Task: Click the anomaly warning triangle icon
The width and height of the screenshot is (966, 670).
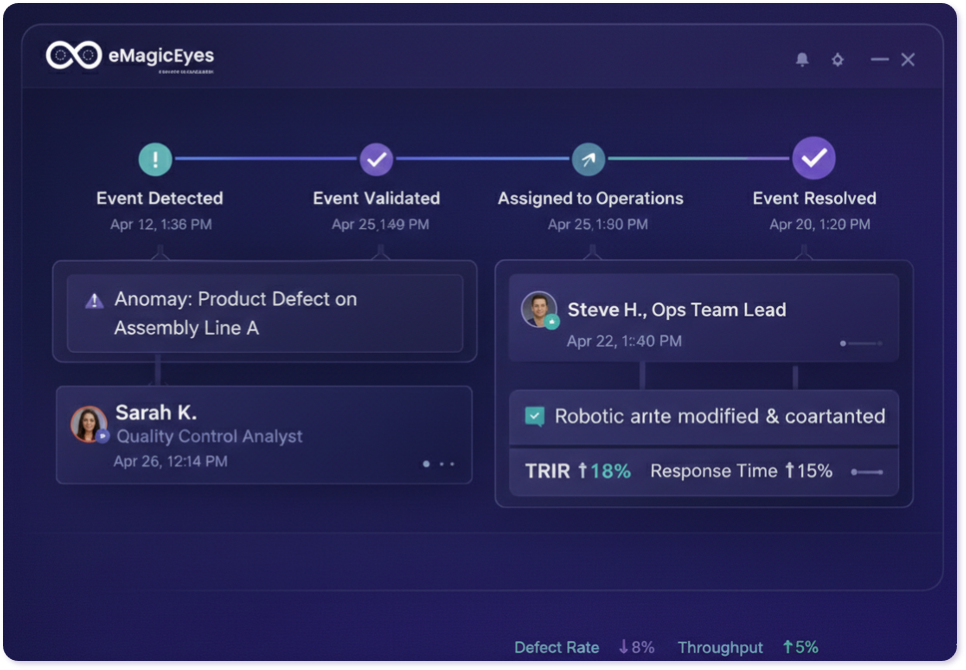Action: (96, 299)
